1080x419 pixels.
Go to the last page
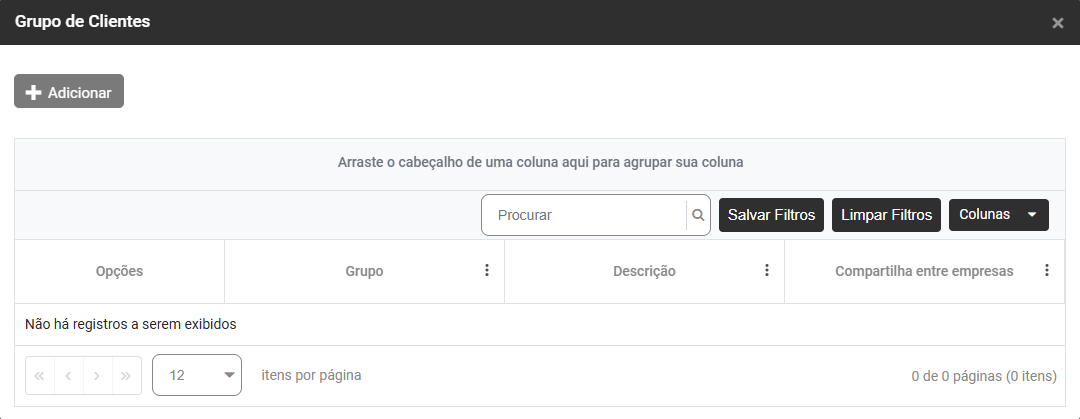[x=126, y=376]
